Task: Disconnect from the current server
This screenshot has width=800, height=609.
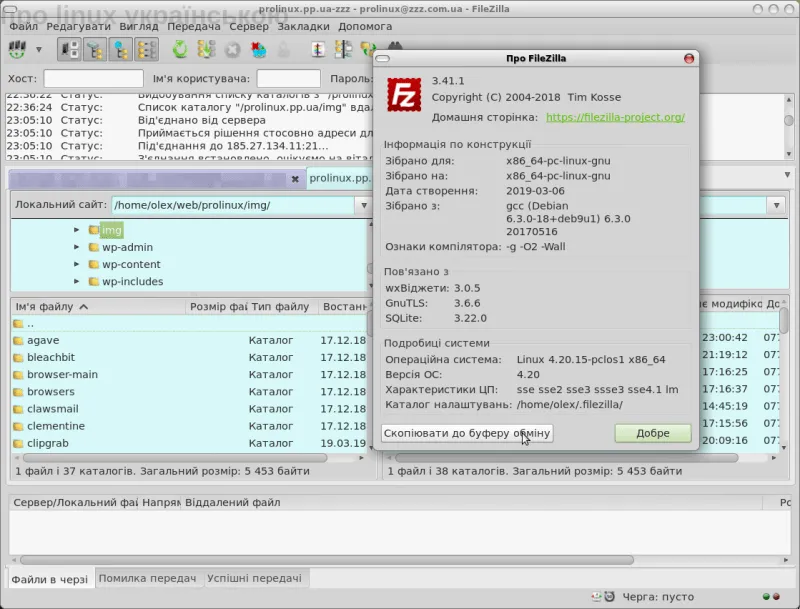Action: pyautogui.click(x=259, y=49)
